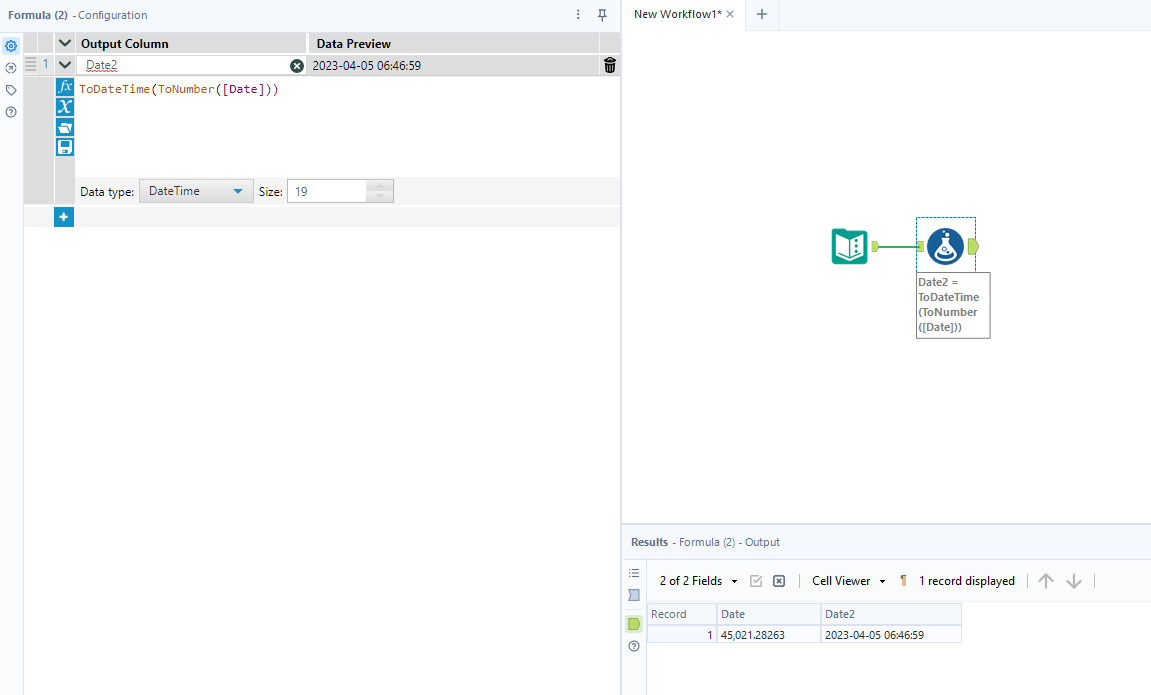
Task: Add a new expression with the plus button
Action: coord(64,216)
